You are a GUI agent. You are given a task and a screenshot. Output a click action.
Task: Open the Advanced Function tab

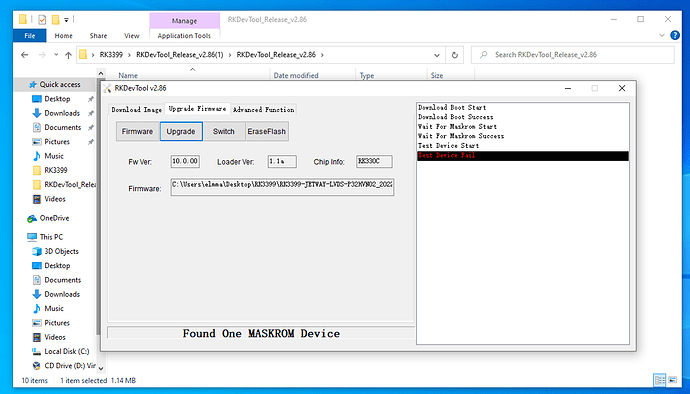click(264, 109)
